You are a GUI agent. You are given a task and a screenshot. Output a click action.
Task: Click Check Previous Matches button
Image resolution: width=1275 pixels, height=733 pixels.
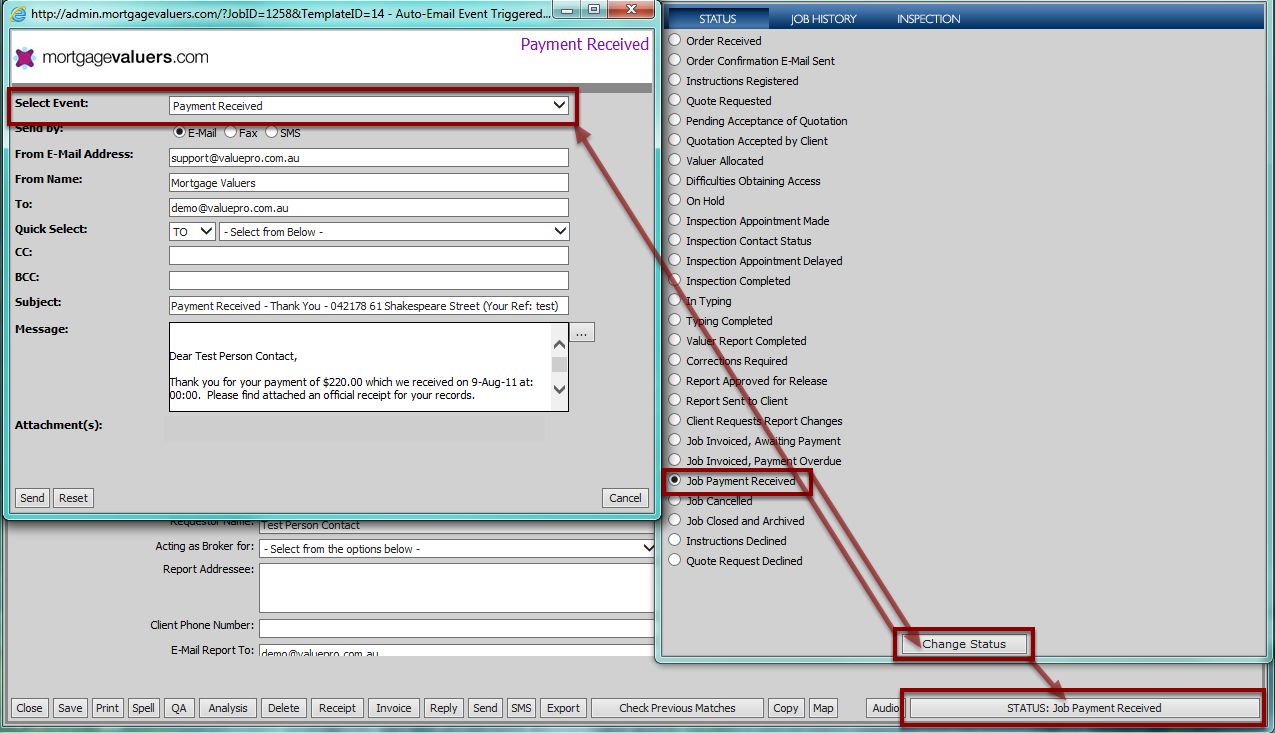click(x=677, y=708)
